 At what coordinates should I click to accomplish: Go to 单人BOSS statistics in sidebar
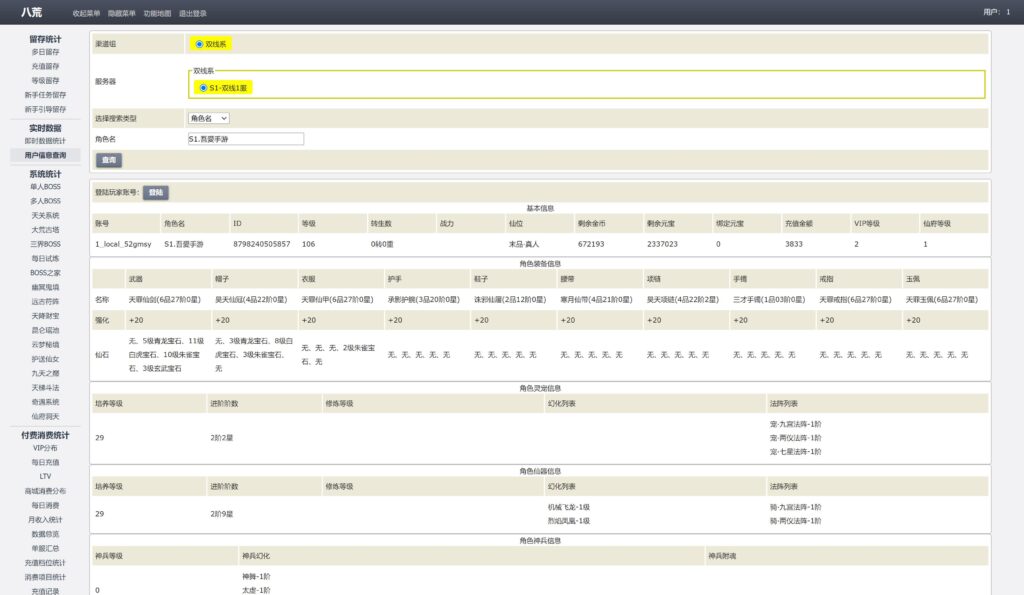(x=45, y=187)
